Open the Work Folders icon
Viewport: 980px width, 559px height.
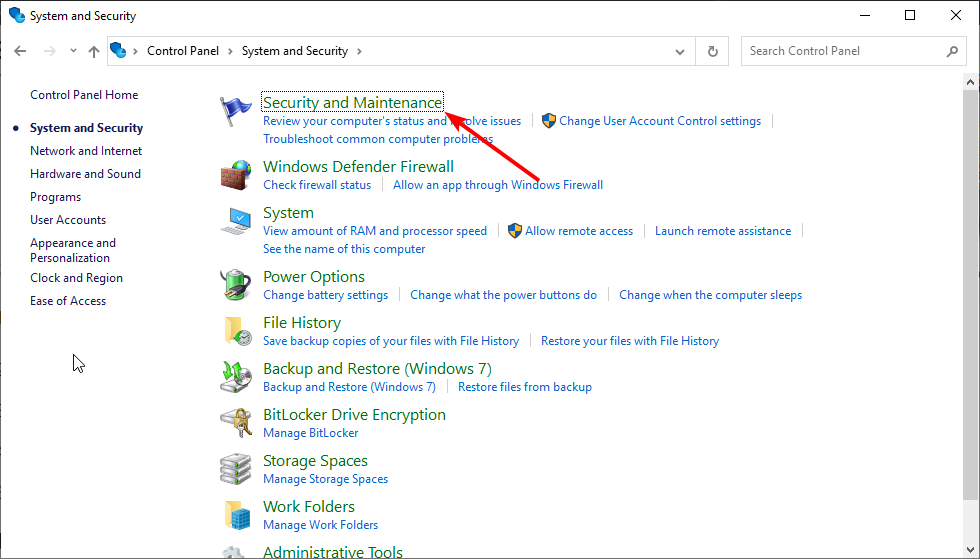click(237, 515)
